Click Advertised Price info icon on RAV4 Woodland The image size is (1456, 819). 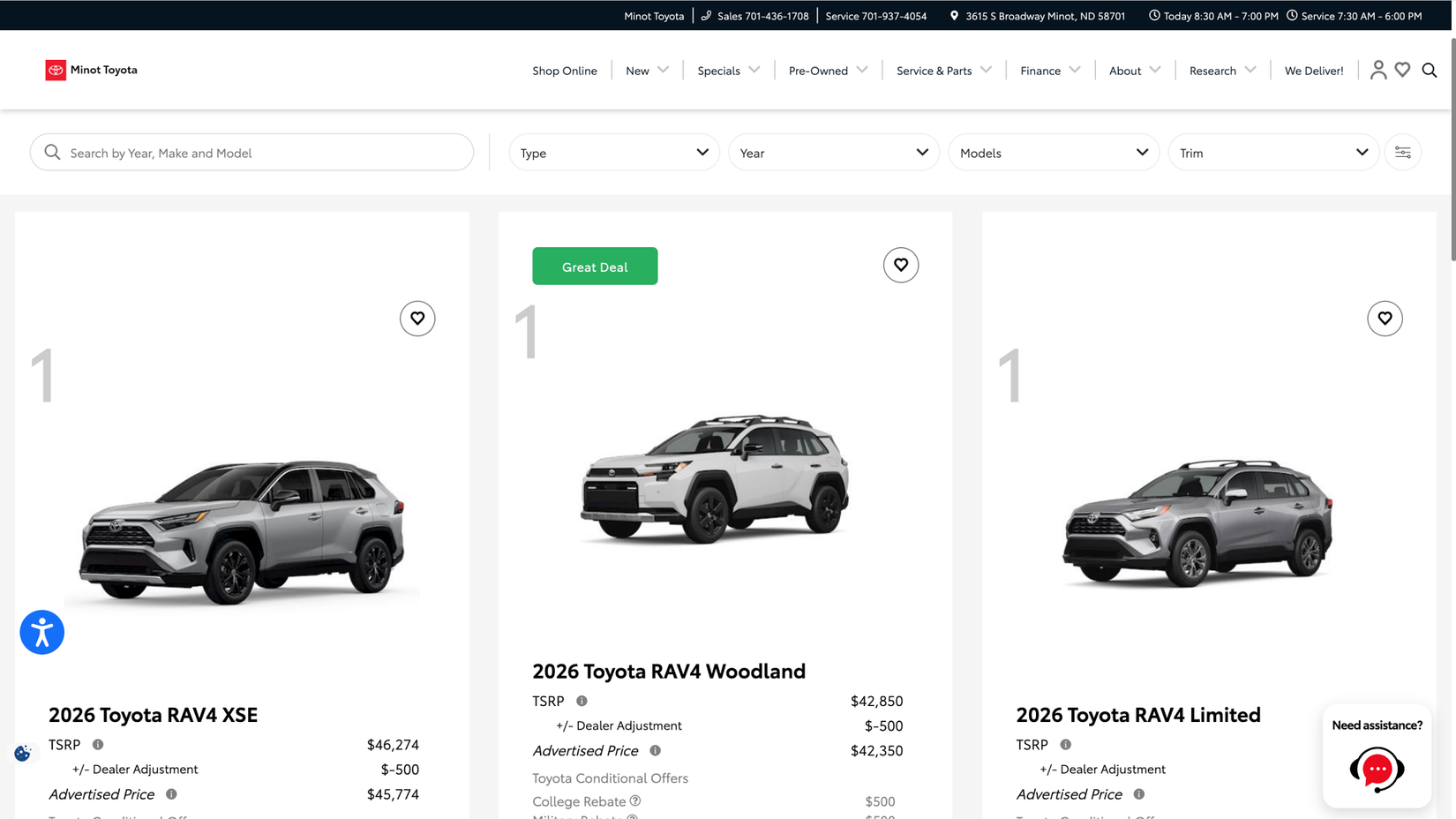coord(655,750)
